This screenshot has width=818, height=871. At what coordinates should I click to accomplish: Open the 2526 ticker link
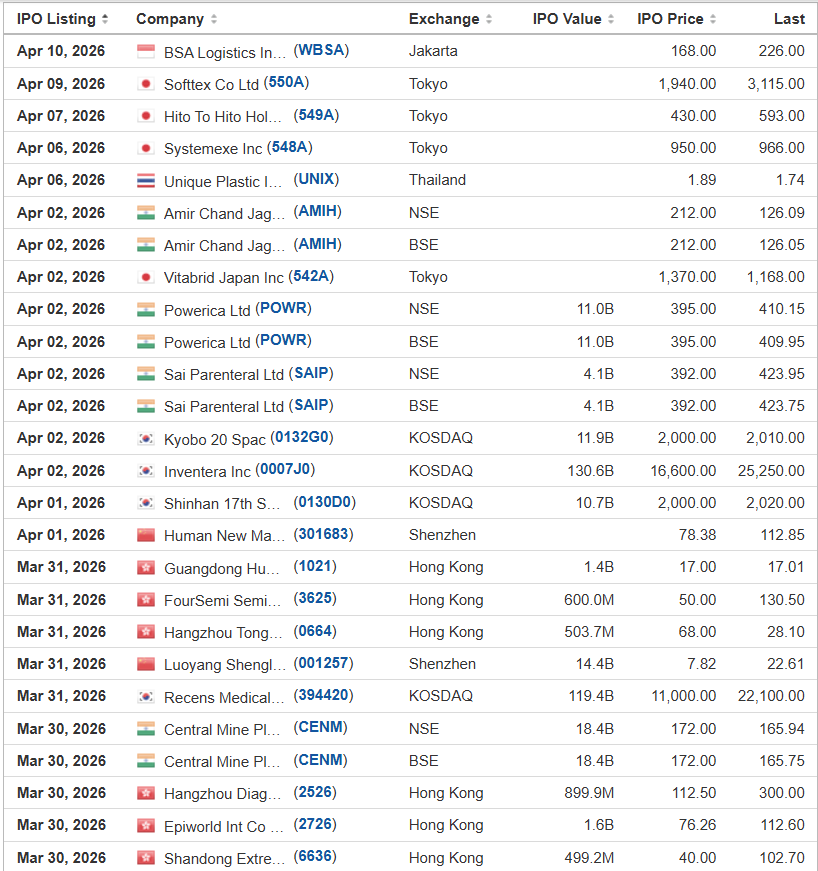pyautogui.click(x=315, y=792)
